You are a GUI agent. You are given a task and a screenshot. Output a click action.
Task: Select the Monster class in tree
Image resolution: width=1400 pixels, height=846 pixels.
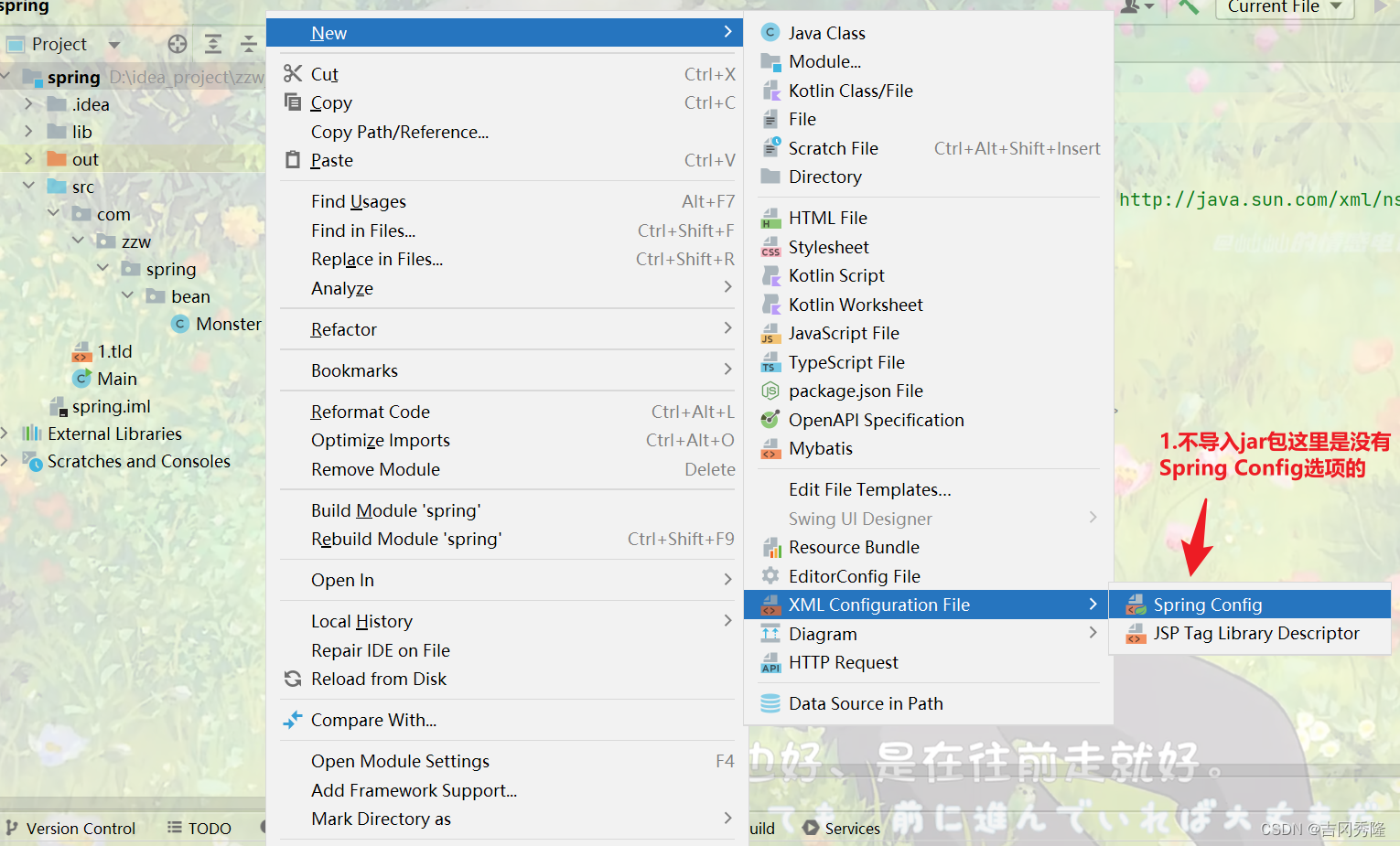[x=217, y=324]
